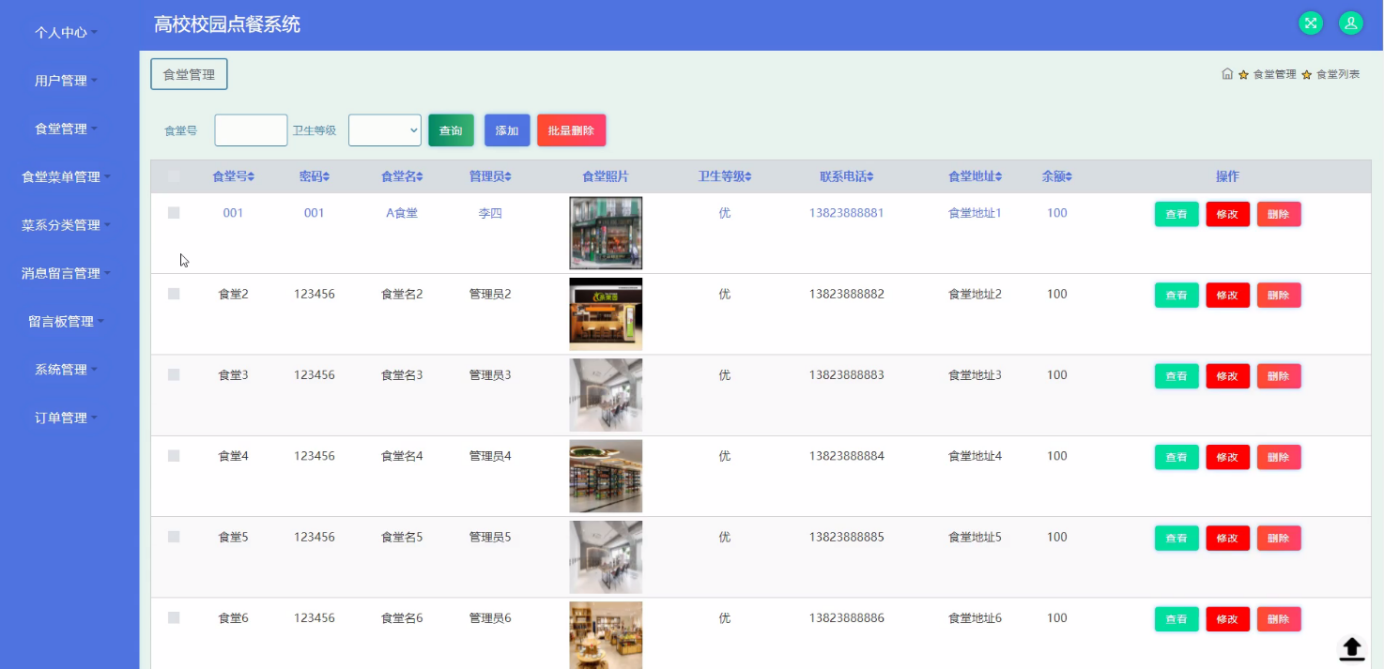Image resolution: width=1384 pixels, height=669 pixels.
Task: Sort by 卫生等级 column sort icon
Action: tap(748, 177)
